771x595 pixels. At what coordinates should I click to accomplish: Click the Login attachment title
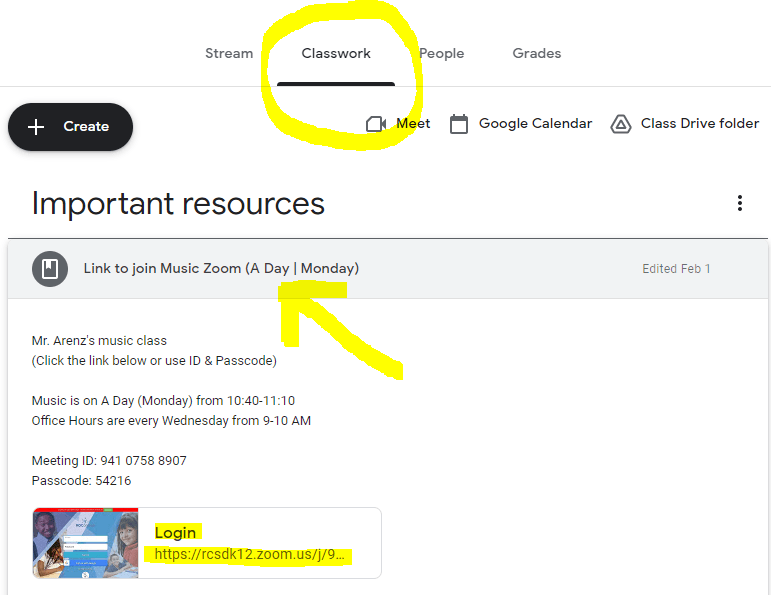175,533
